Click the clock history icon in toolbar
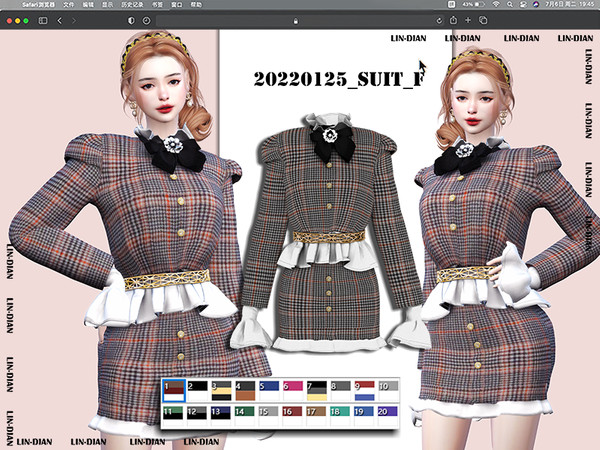600x450 pixels. click(x=146, y=20)
